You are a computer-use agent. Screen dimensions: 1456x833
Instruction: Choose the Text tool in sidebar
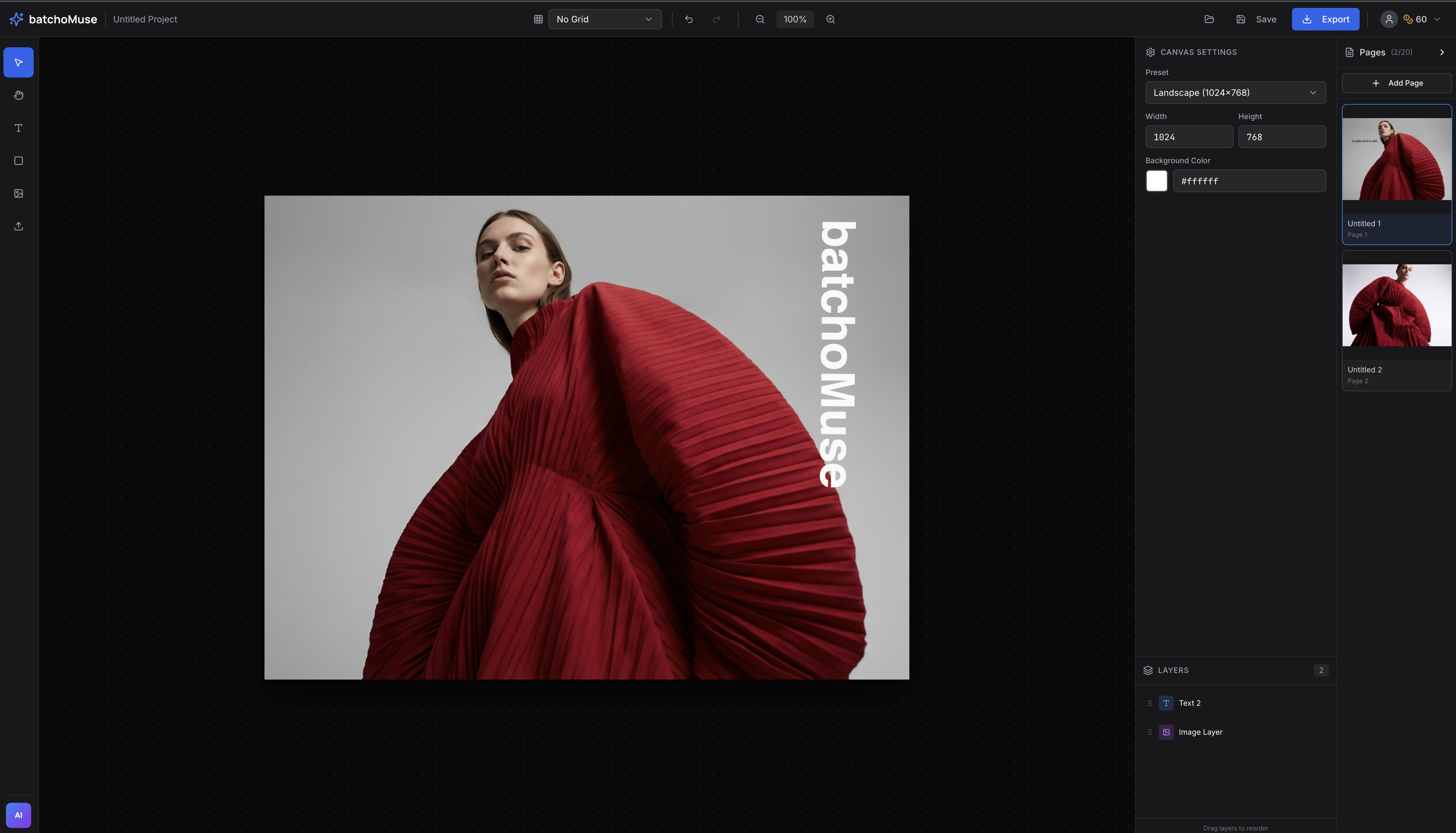pyautogui.click(x=18, y=128)
